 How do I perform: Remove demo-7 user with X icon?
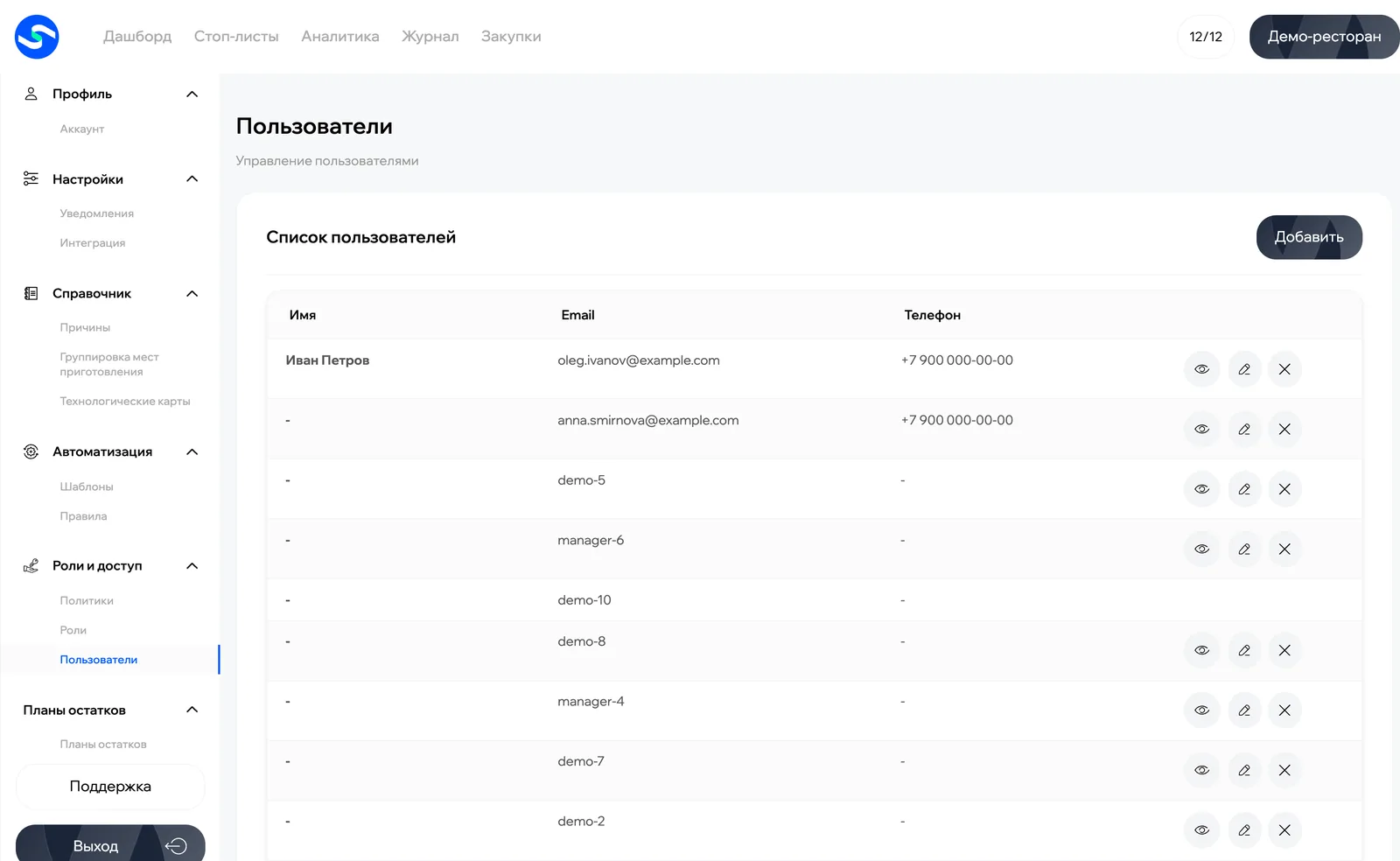click(x=1284, y=770)
